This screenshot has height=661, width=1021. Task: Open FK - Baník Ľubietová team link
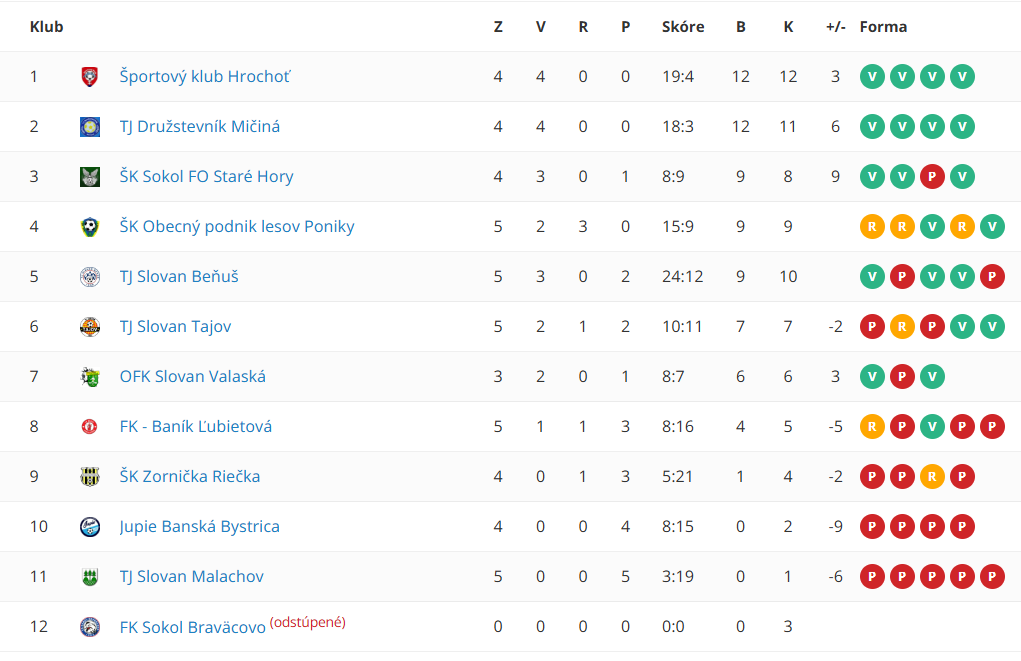click(x=196, y=427)
